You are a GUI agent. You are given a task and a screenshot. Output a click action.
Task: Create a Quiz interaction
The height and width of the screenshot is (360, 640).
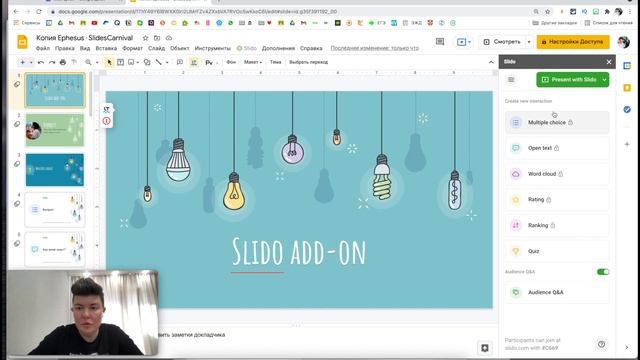coord(557,251)
